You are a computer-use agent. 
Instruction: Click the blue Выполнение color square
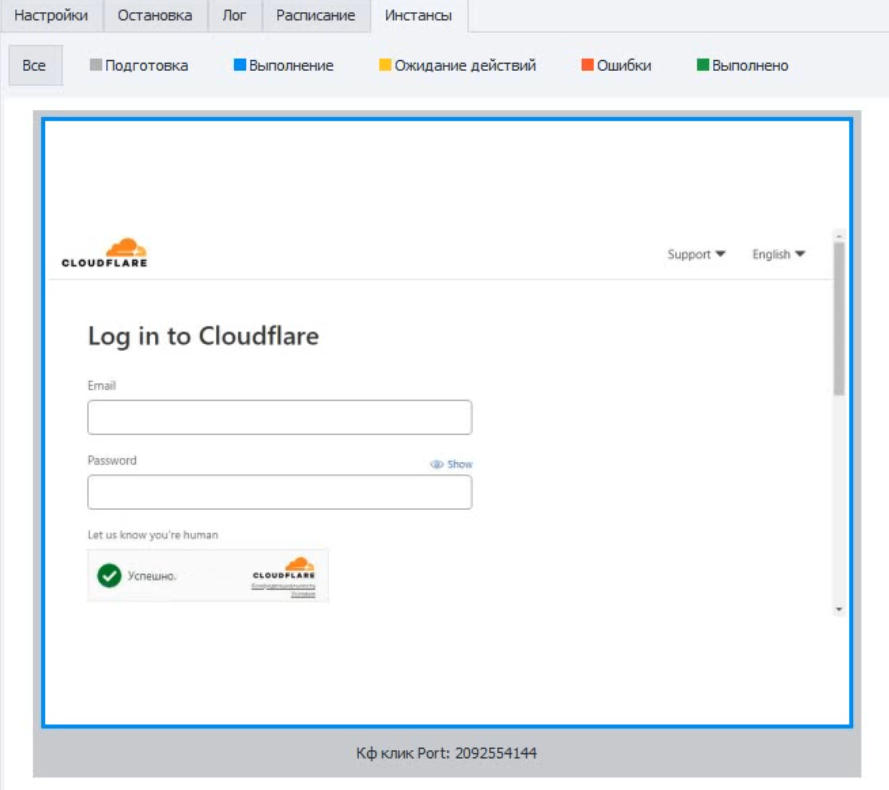pyautogui.click(x=240, y=65)
